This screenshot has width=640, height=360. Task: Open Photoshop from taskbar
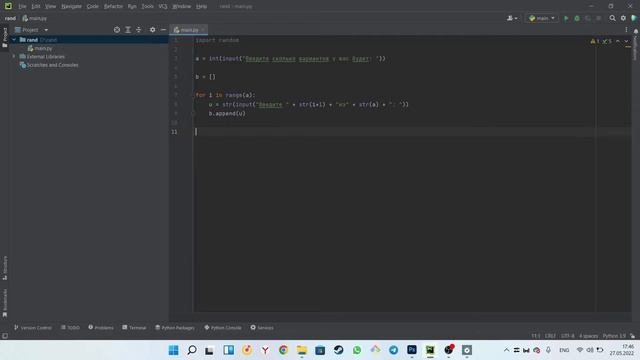tap(412, 350)
